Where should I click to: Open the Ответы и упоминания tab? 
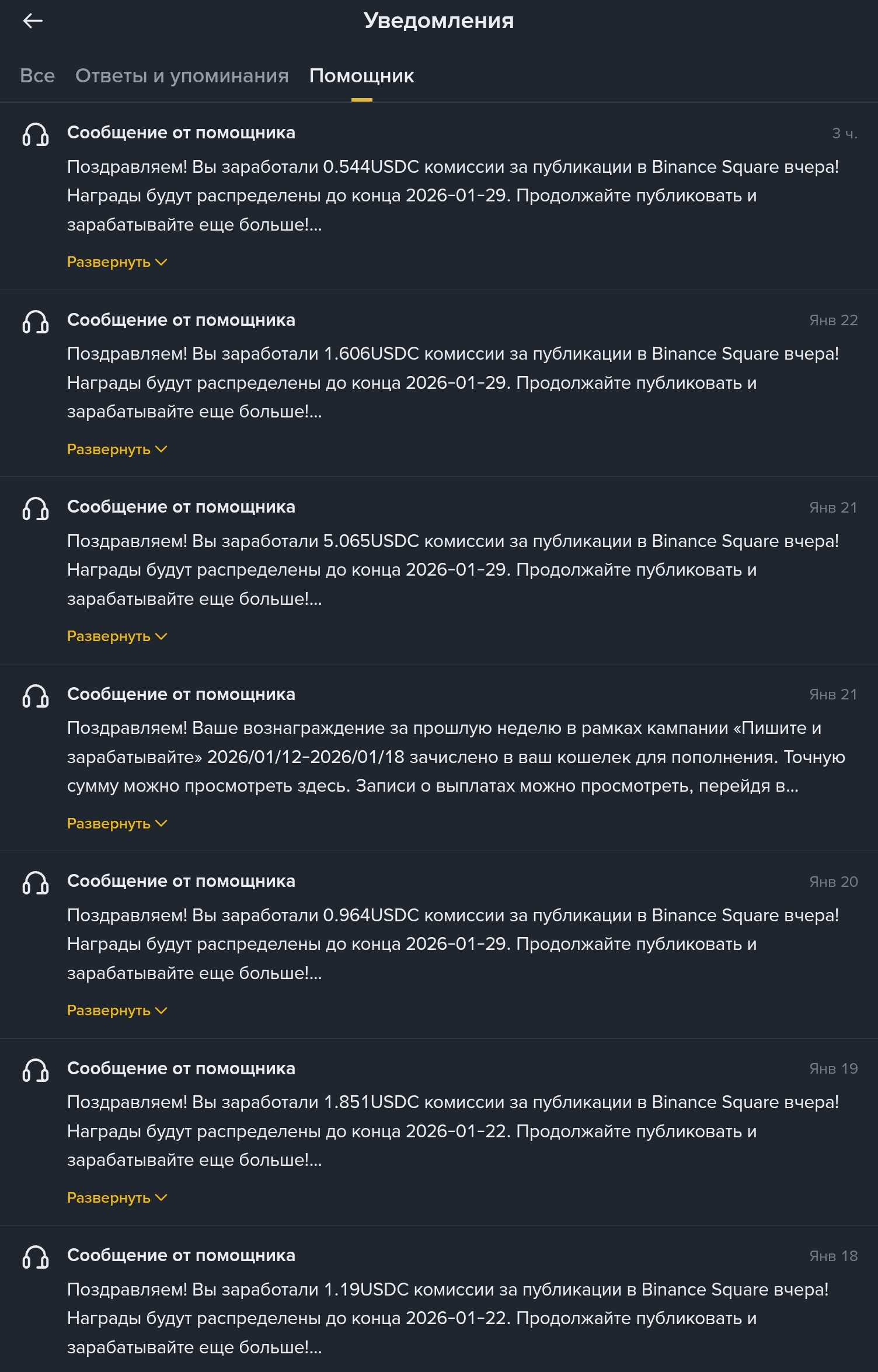(x=182, y=76)
